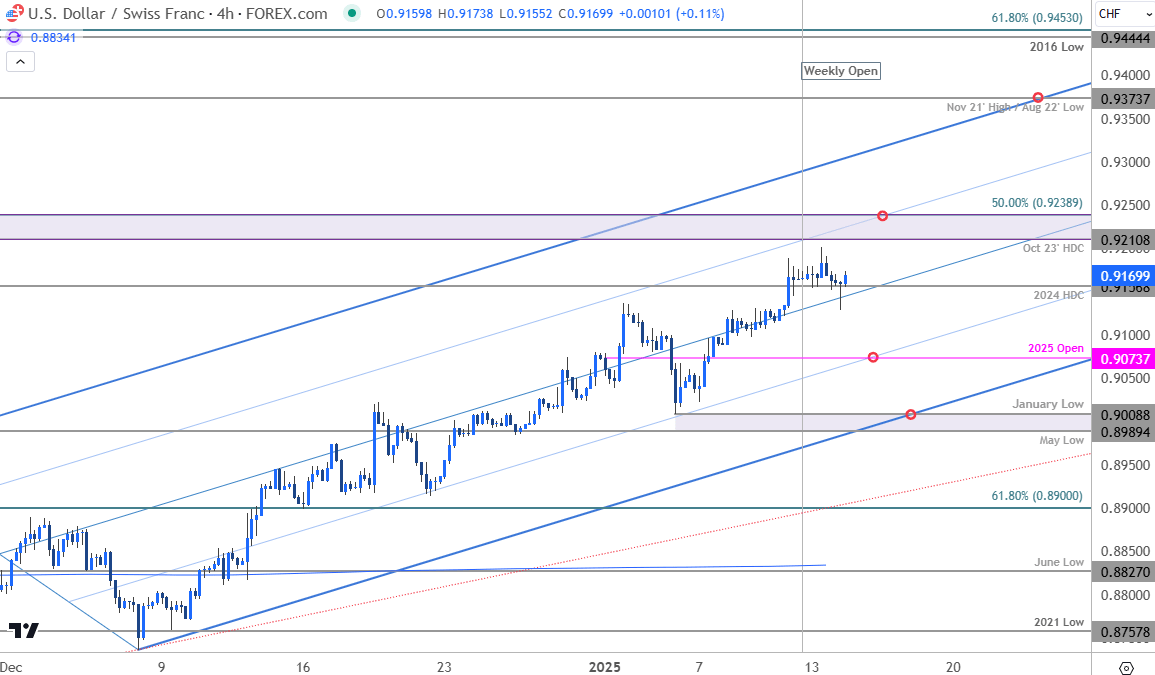The image size is (1155, 675).
Task: Click red circle on 50.00% retracement line
Action: (883, 216)
